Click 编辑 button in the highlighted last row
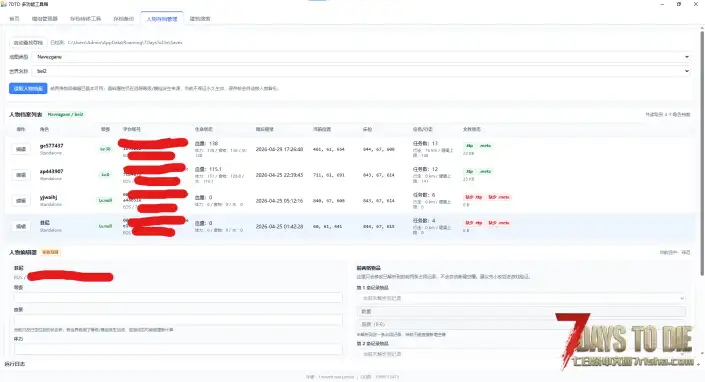705x382 pixels. pyautogui.click(x=21, y=226)
